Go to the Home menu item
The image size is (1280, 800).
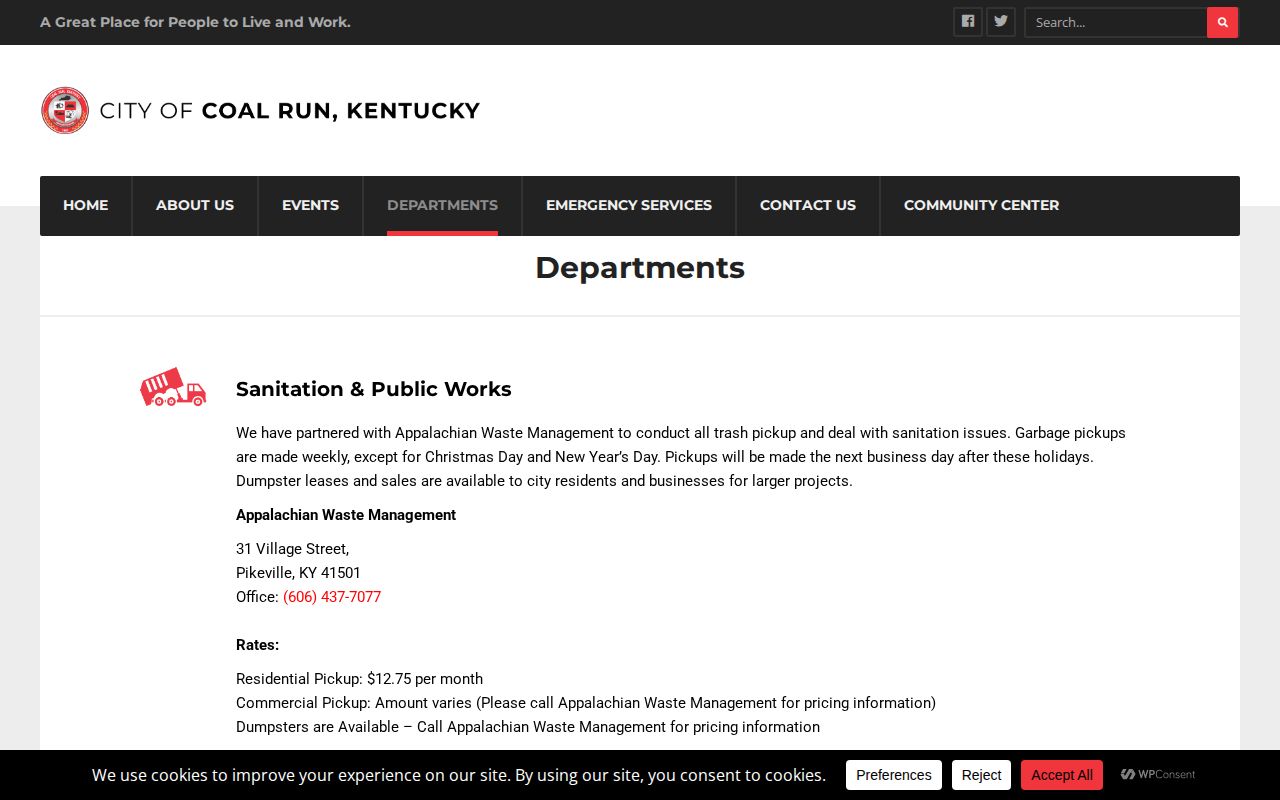pos(85,205)
